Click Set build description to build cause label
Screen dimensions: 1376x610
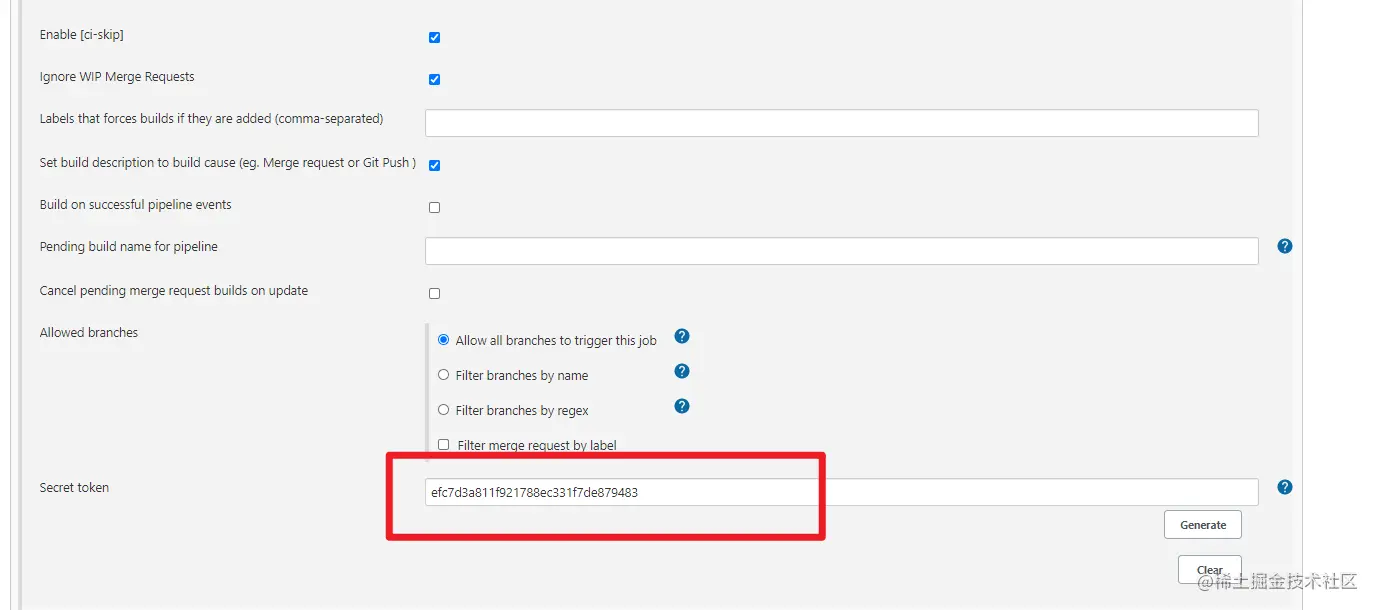tap(228, 163)
